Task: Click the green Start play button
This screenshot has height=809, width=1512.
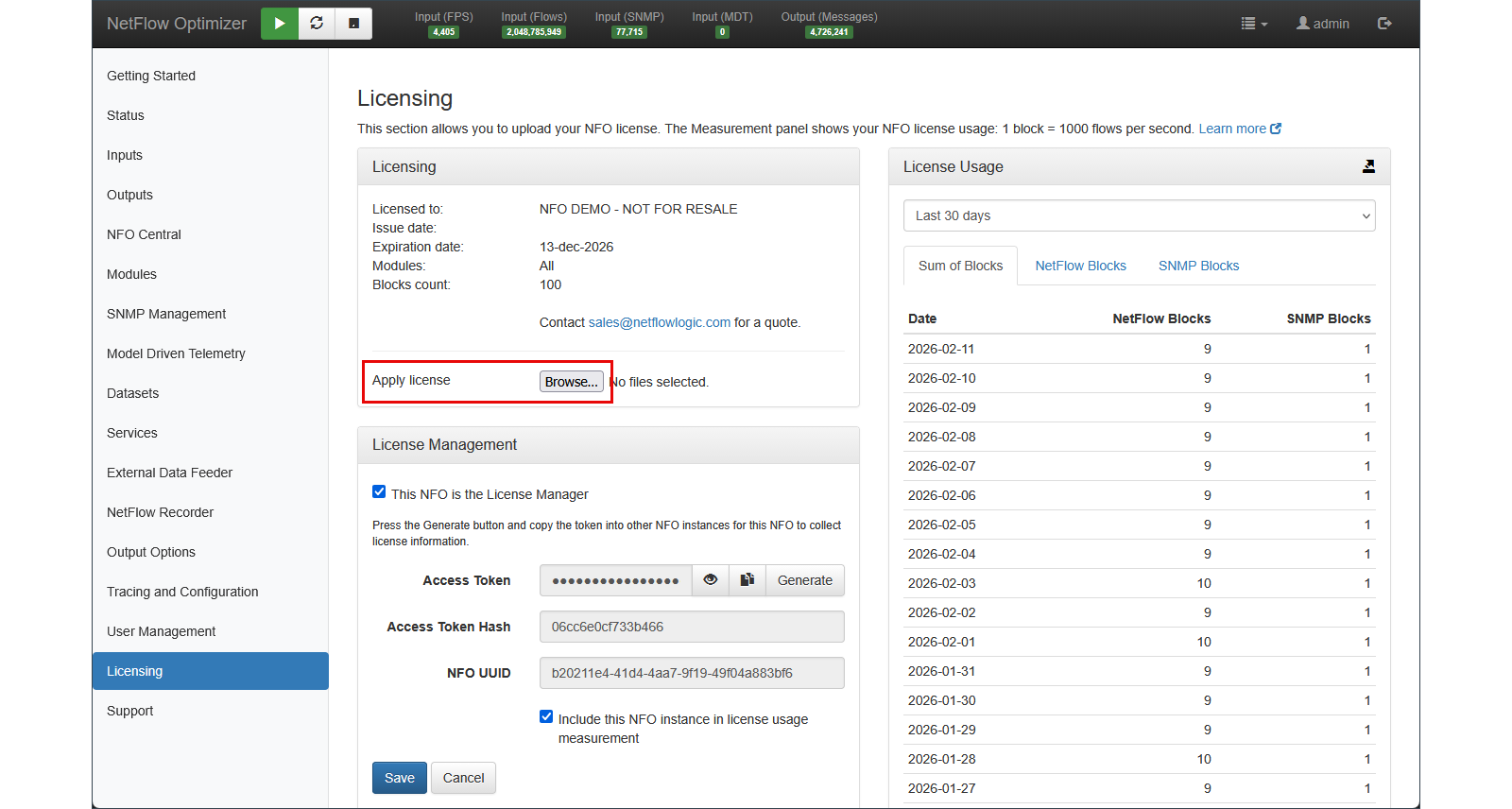Action: point(280,24)
